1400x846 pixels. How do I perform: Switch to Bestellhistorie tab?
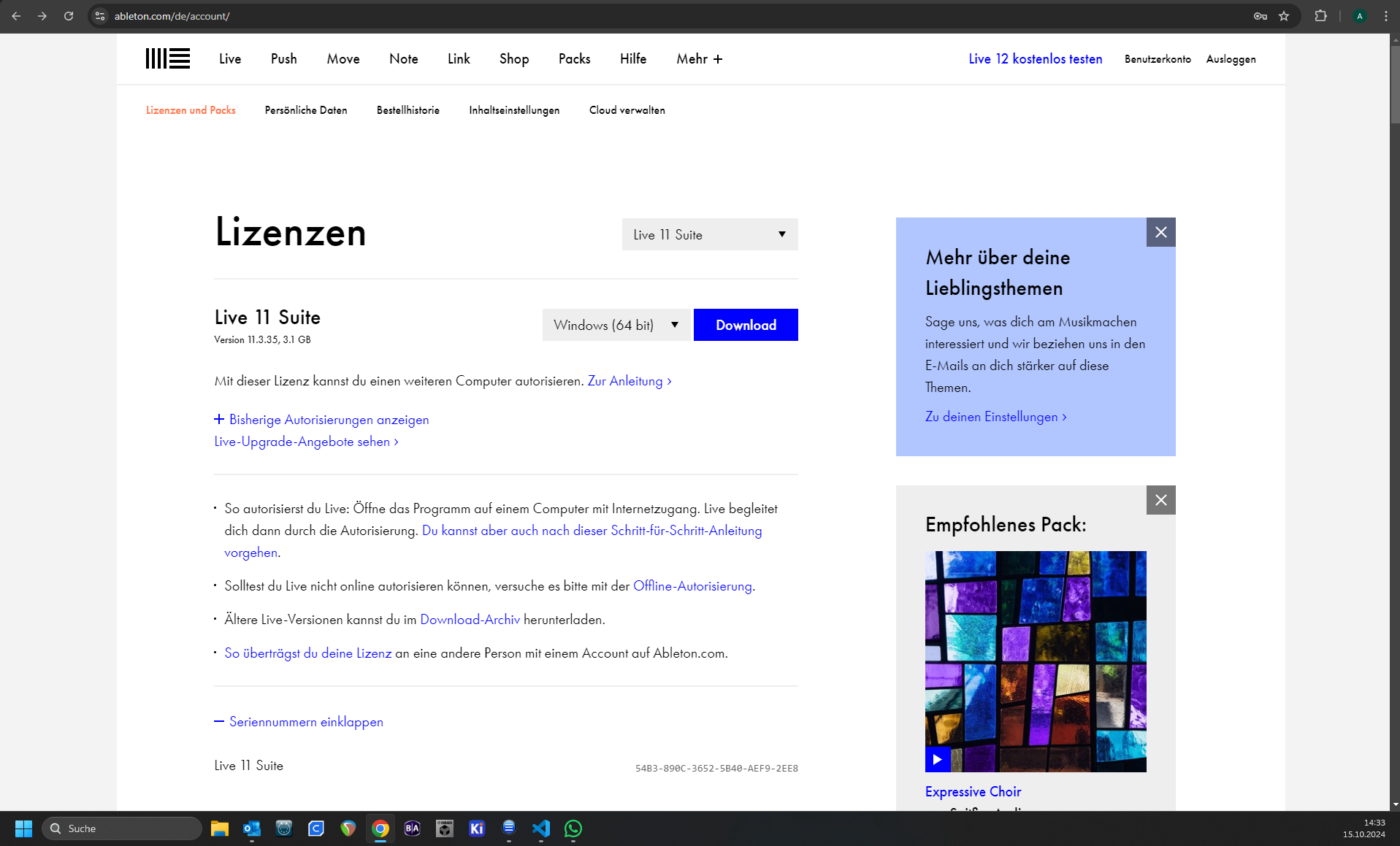point(408,110)
